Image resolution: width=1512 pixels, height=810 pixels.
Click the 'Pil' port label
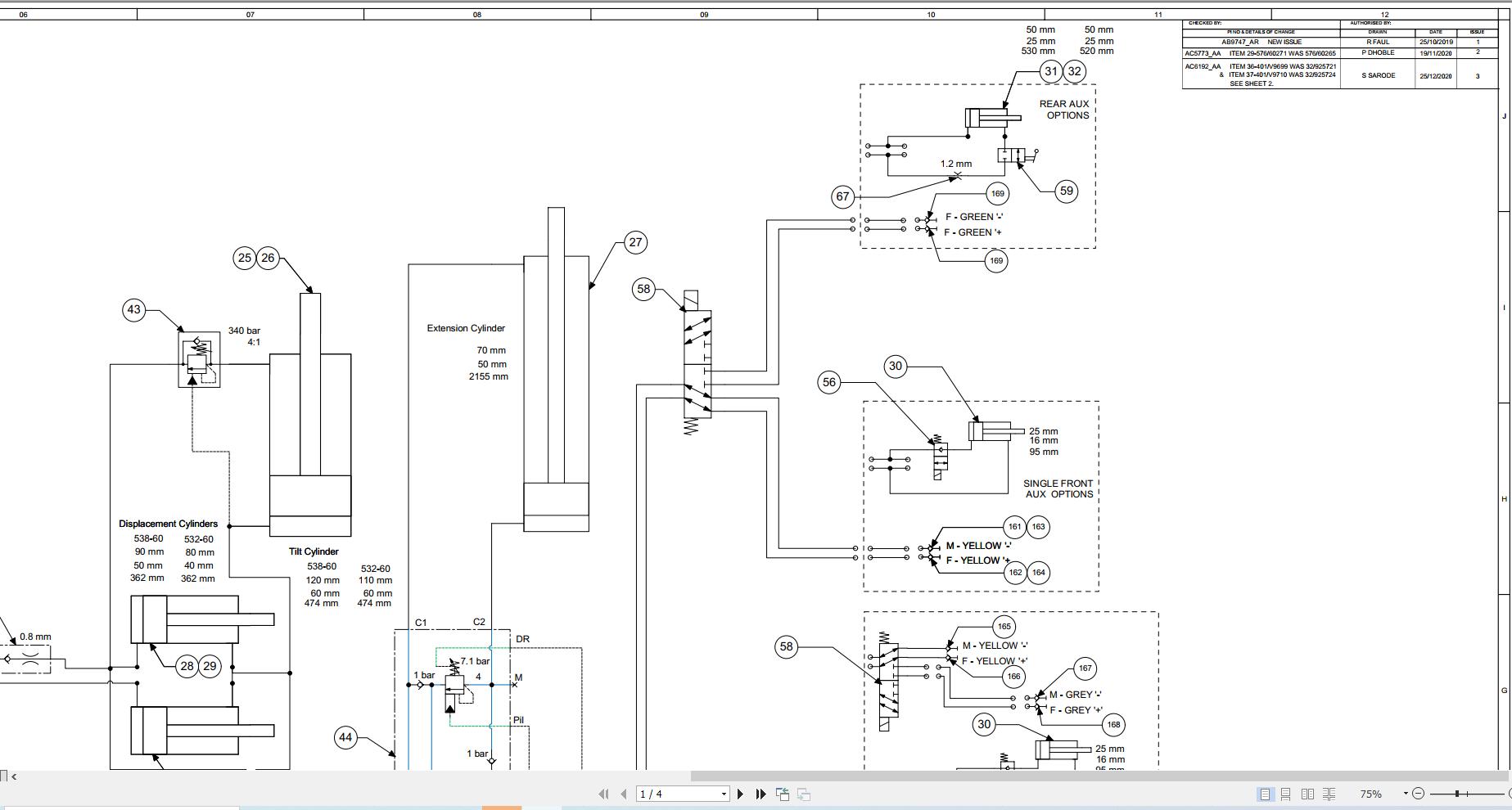pos(518,720)
